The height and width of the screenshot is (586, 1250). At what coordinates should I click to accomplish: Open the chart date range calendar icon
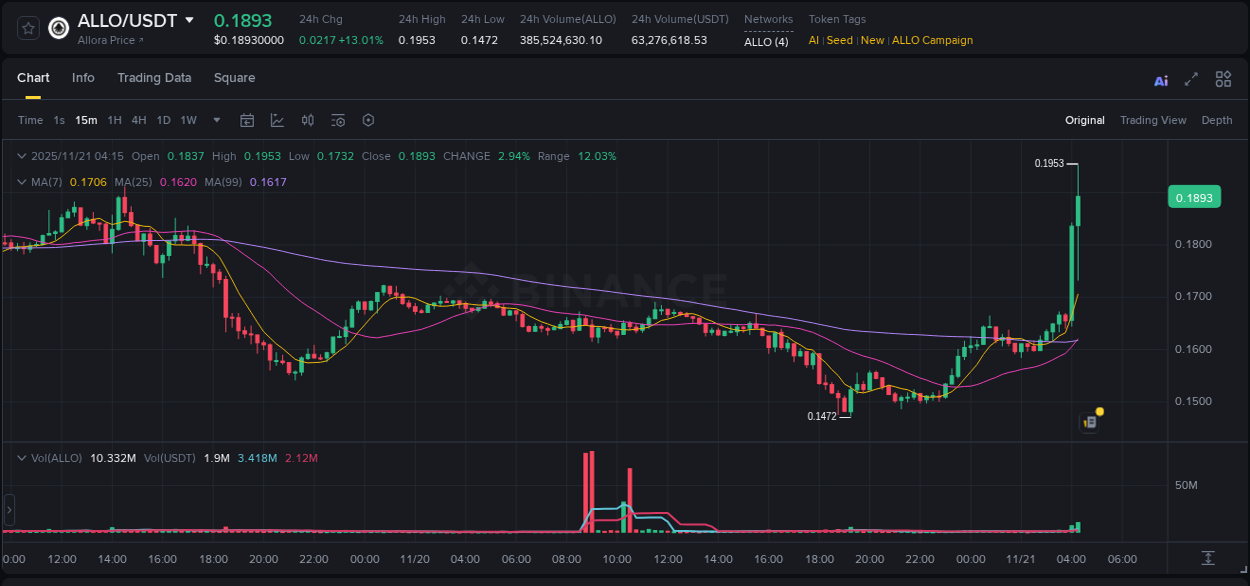(247, 120)
